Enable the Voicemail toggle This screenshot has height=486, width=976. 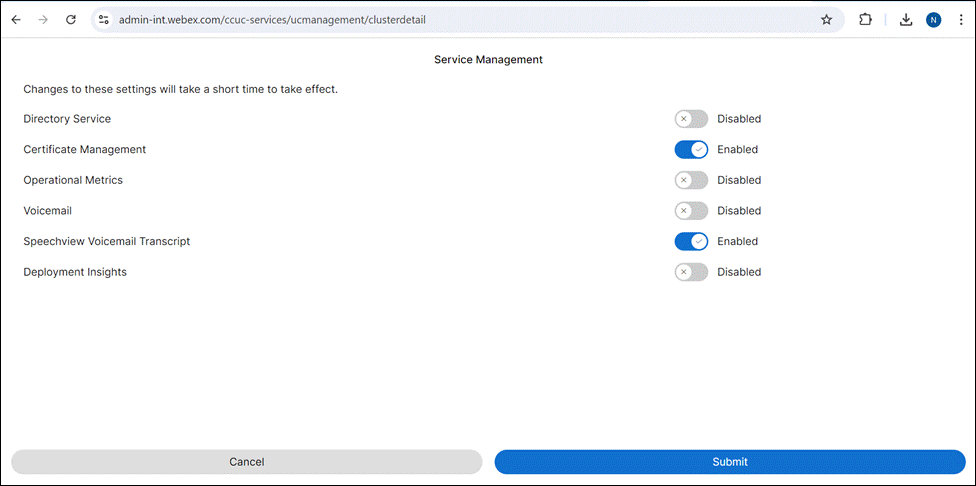pos(691,211)
